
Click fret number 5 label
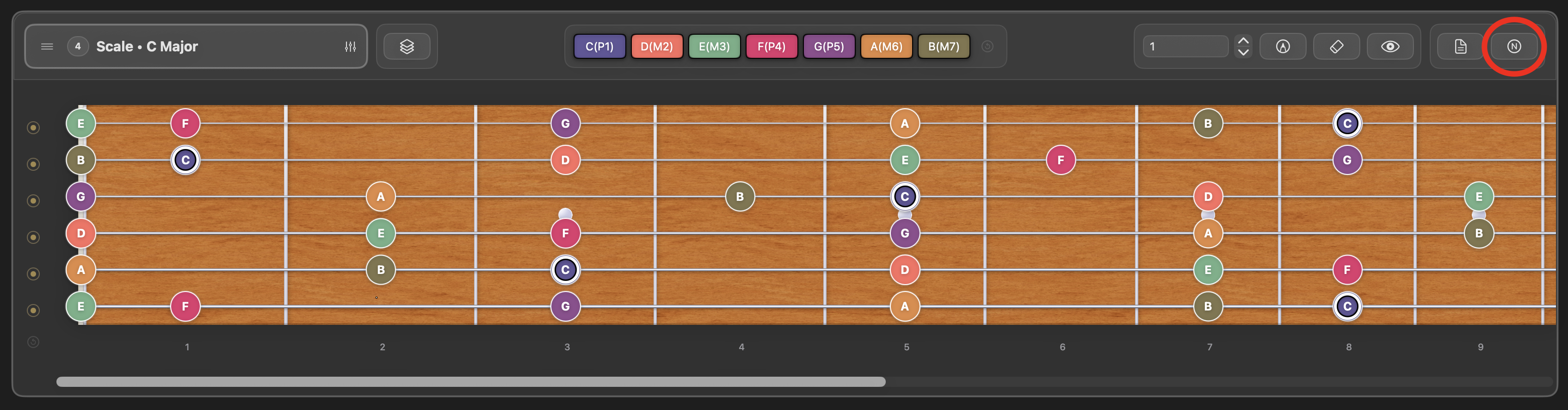click(x=907, y=347)
